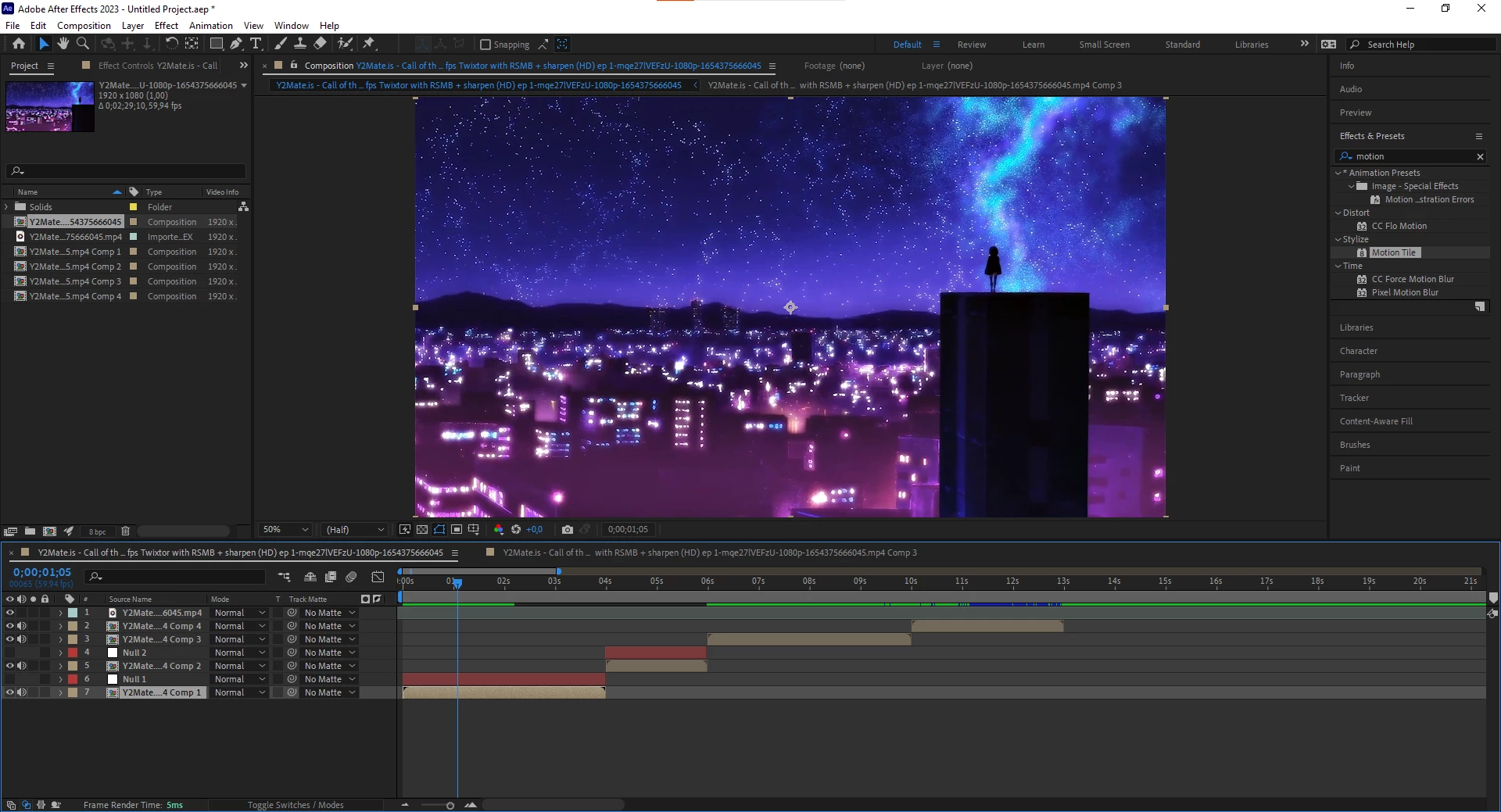Select the Pen tool
Image resolution: width=1501 pixels, height=812 pixels.
click(236, 44)
